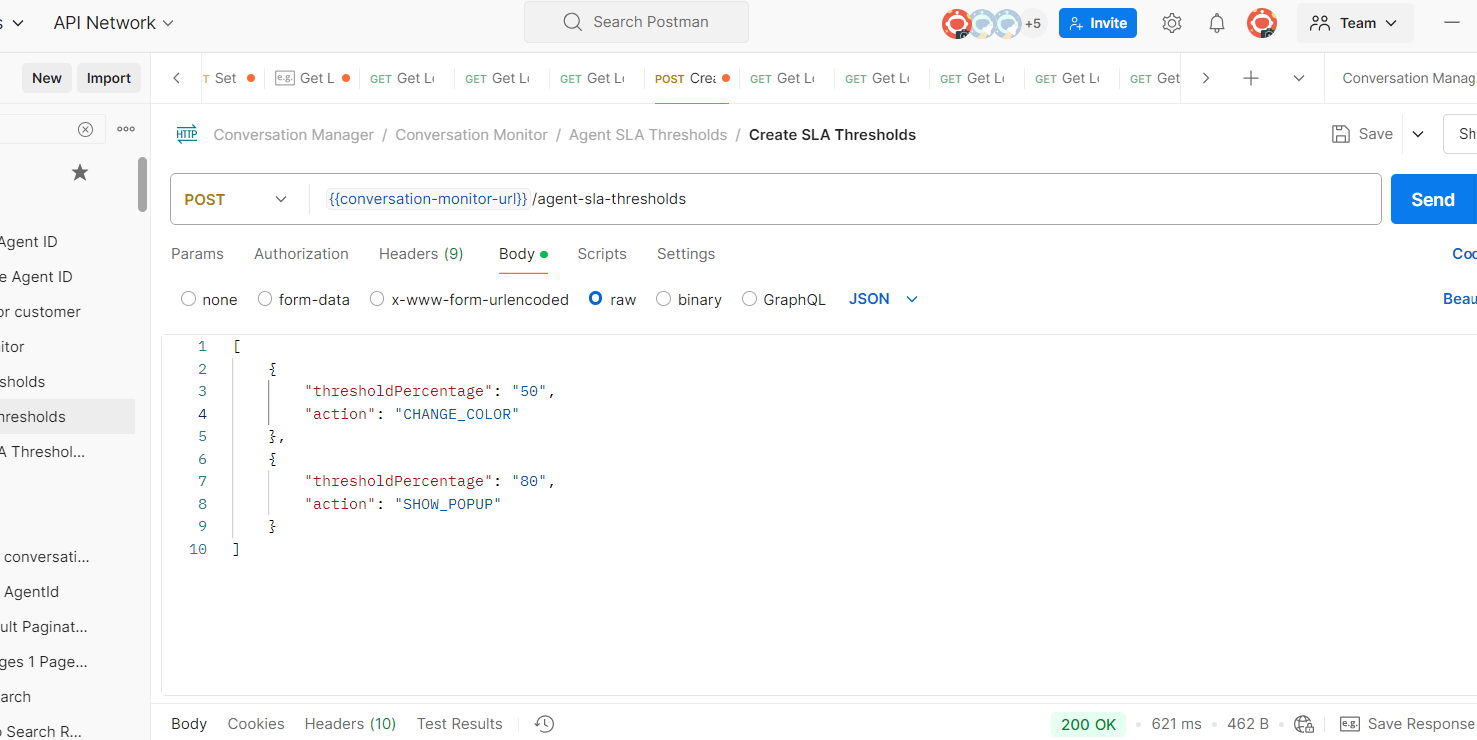Viewport: 1477px width, 740px height.
Task: Open the notifications bell
Action: [1217, 23]
